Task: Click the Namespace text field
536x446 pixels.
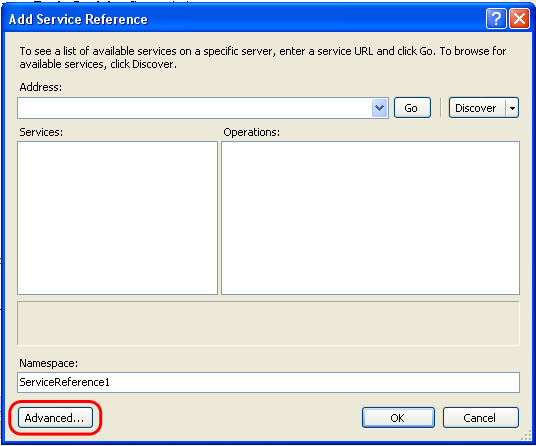Action: point(268,382)
